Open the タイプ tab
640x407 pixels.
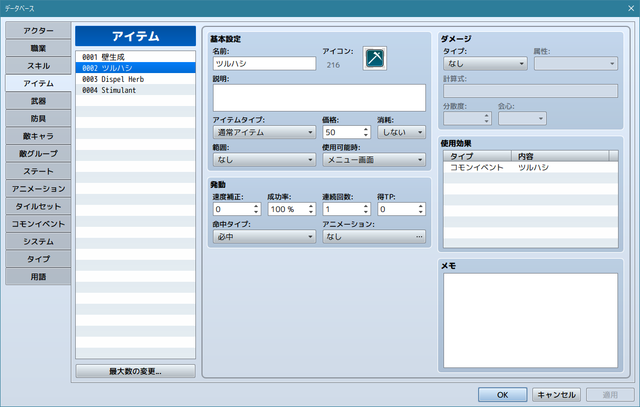pos(38,259)
